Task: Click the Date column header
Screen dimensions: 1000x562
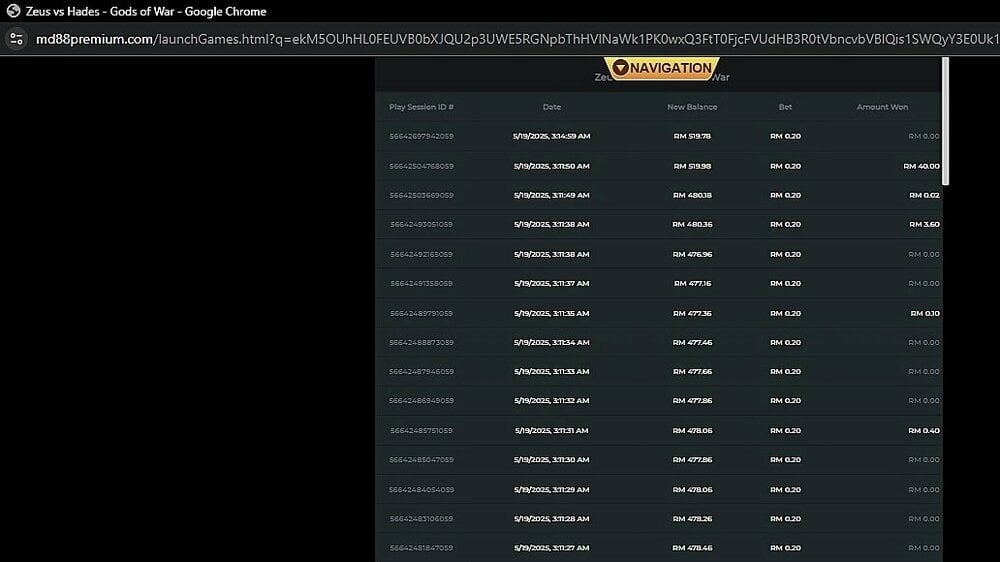Action: (x=551, y=107)
